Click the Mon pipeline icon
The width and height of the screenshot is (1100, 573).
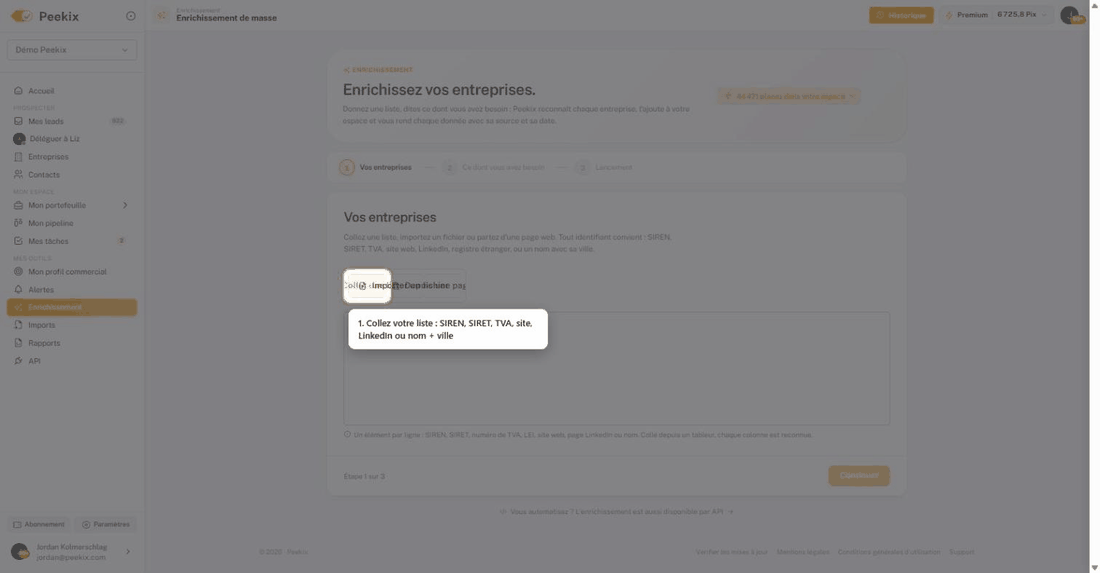(x=18, y=223)
